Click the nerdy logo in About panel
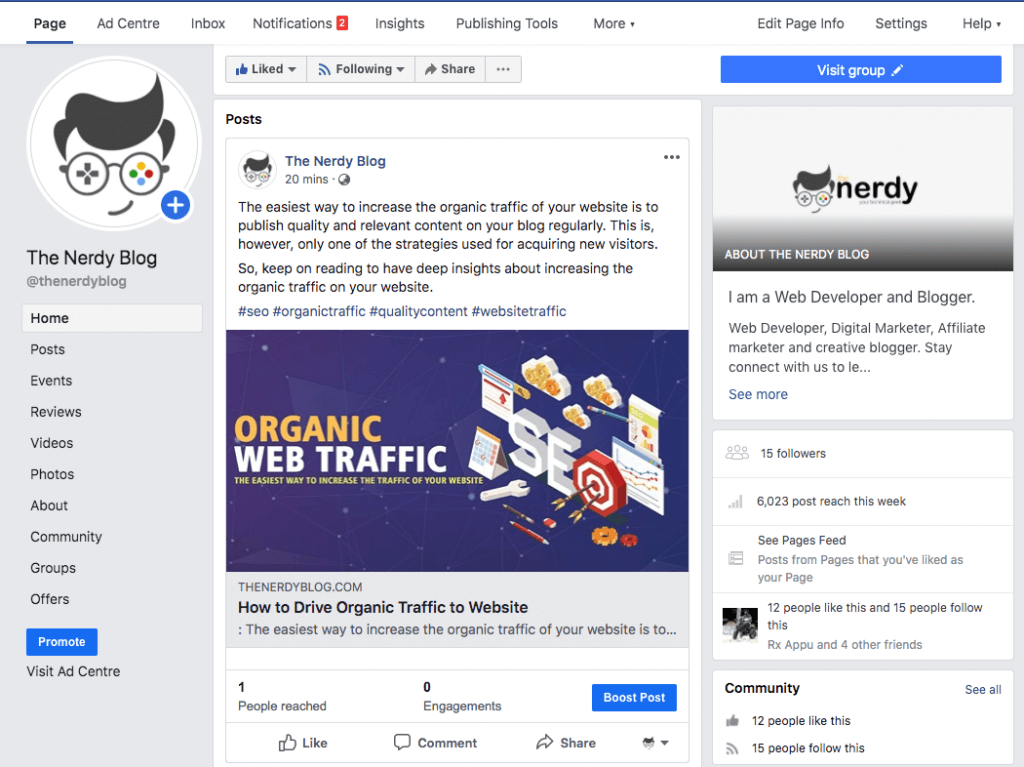 [x=855, y=187]
